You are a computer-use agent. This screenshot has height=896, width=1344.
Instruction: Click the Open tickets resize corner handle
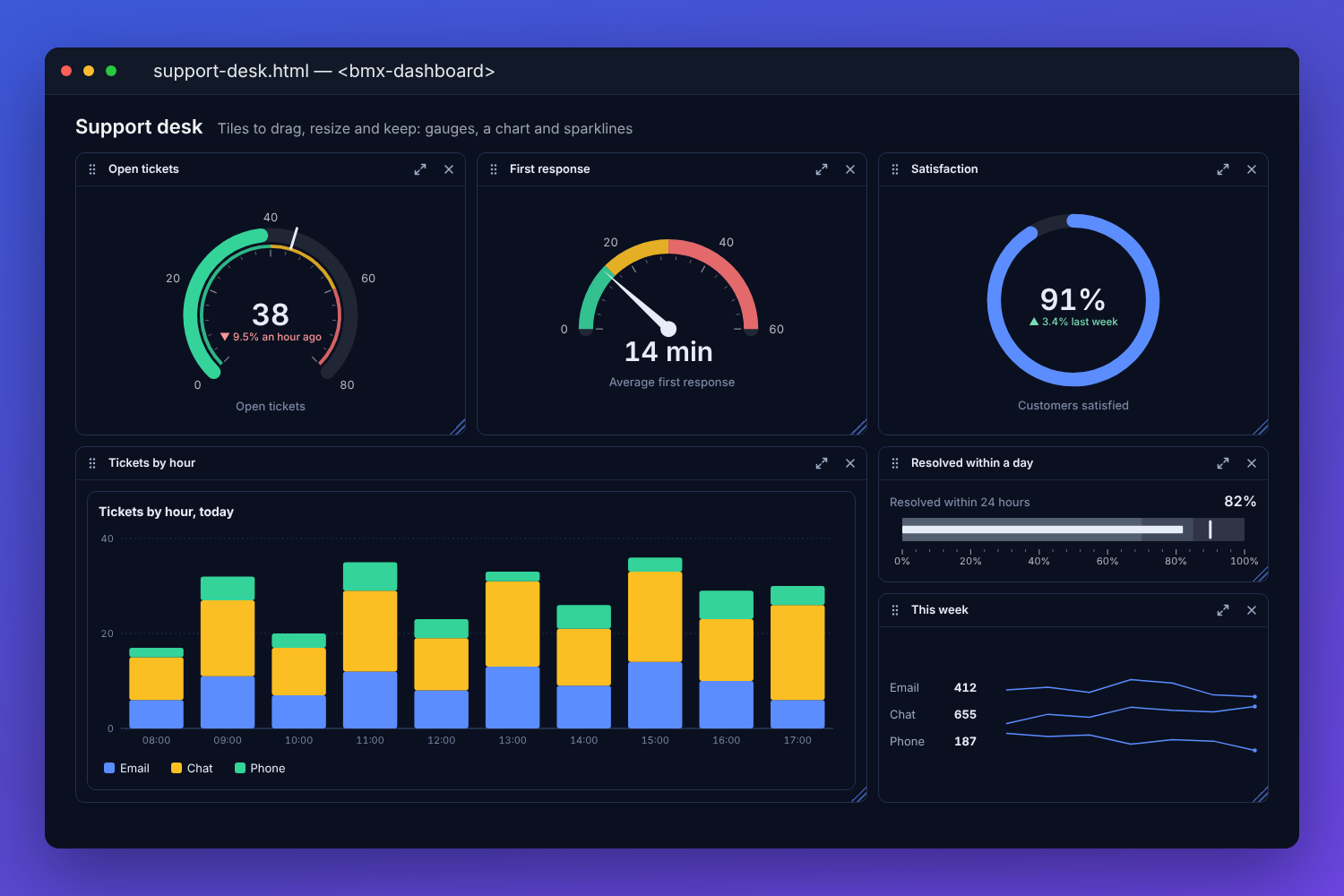coord(458,427)
